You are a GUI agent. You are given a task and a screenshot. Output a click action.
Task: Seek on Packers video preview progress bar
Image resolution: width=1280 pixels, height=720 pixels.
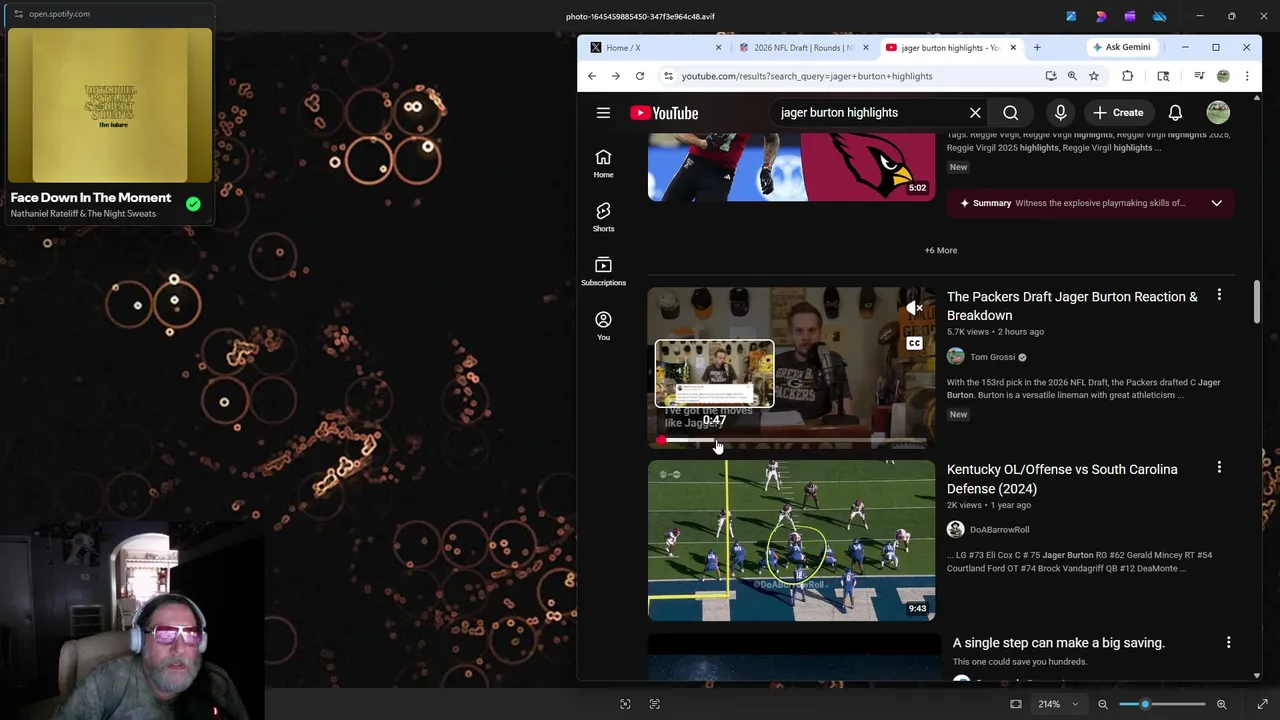click(x=791, y=441)
